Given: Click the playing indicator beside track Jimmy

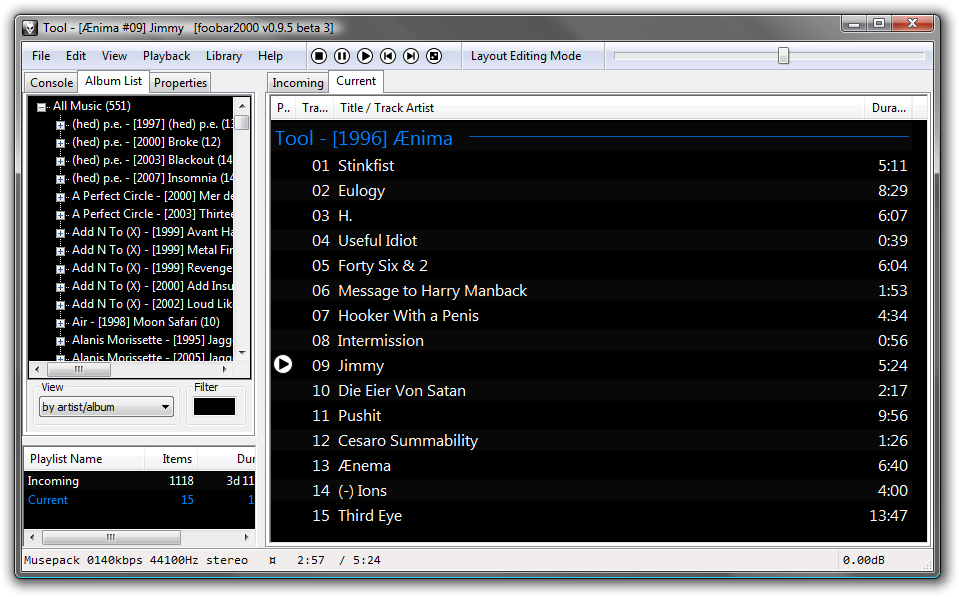Looking at the screenshot, I should click(283, 365).
